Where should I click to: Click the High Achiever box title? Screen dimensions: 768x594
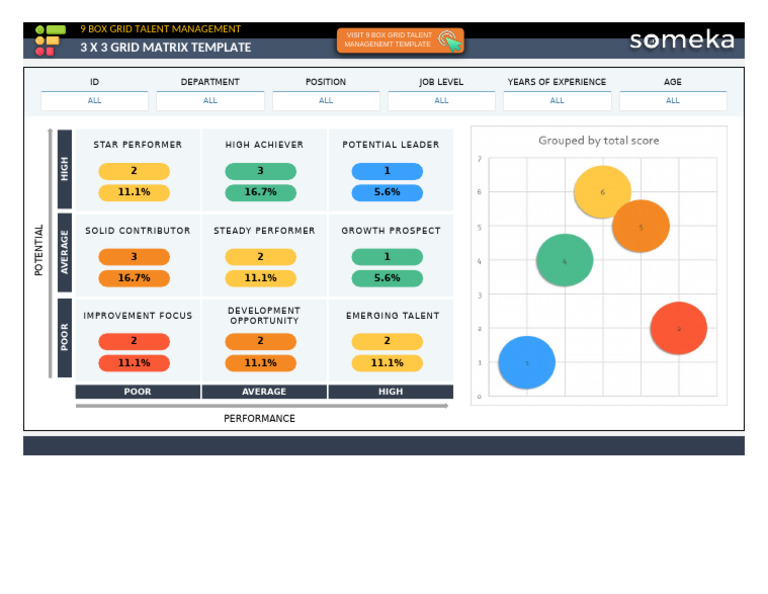point(264,144)
